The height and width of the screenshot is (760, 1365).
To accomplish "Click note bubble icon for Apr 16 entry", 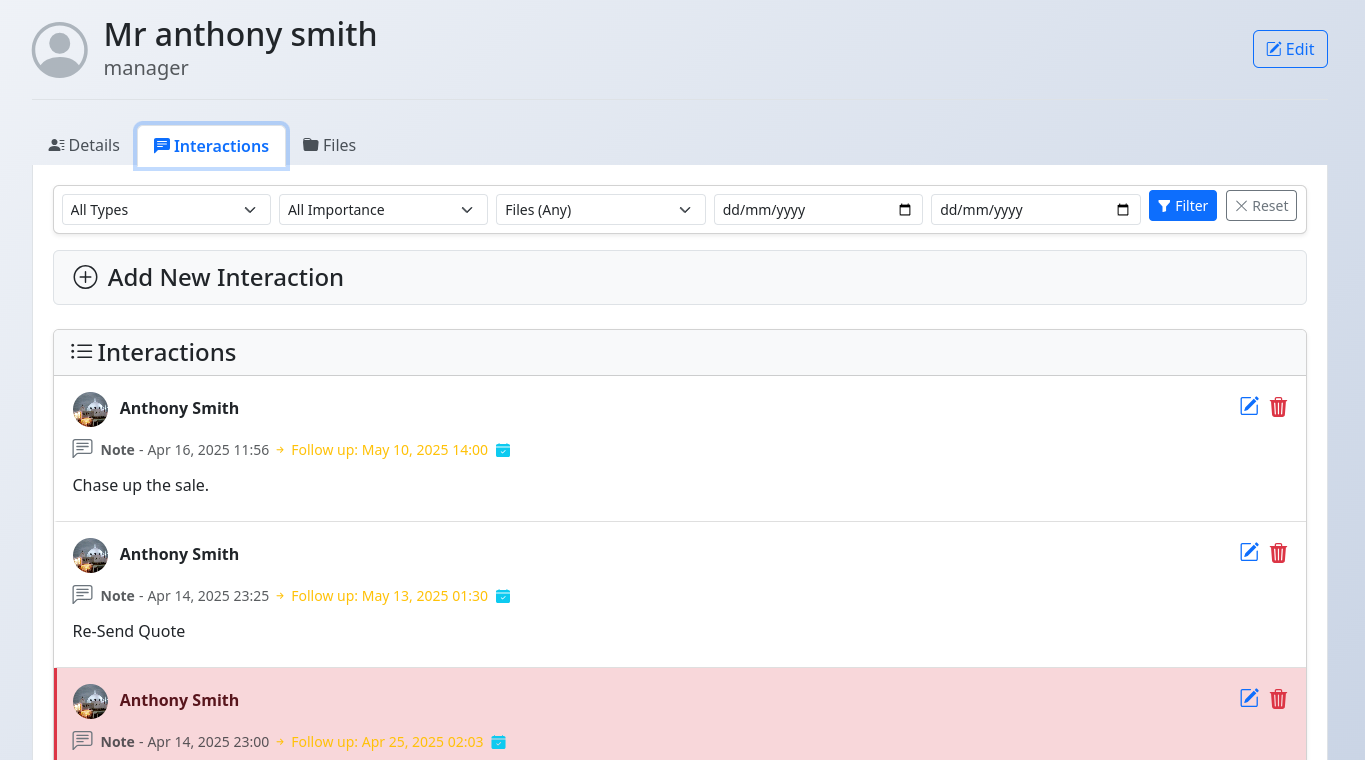I will pos(83,449).
